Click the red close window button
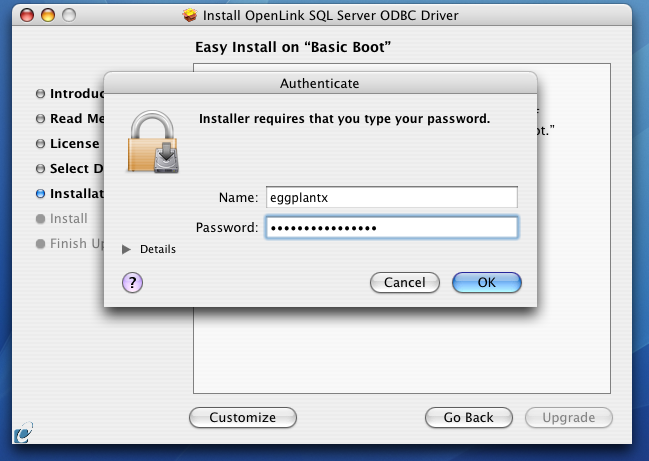This screenshot has width=649, height=461. point(27,15)
